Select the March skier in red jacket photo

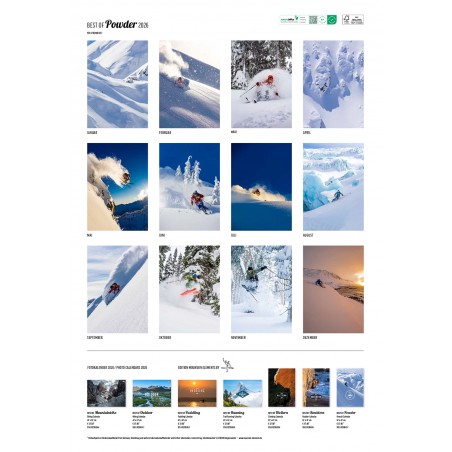click(x=261, y=84)
